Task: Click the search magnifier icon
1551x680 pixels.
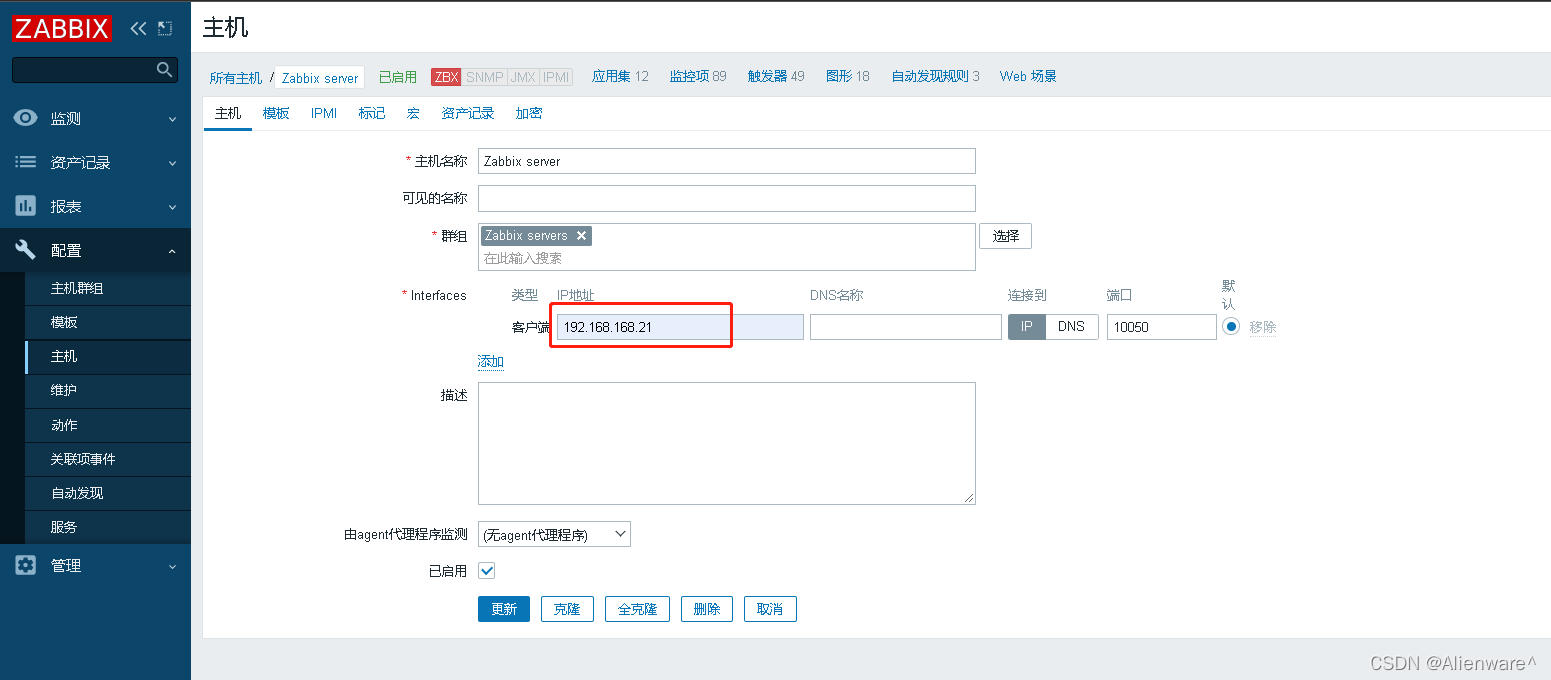Action: coord(165,69)
